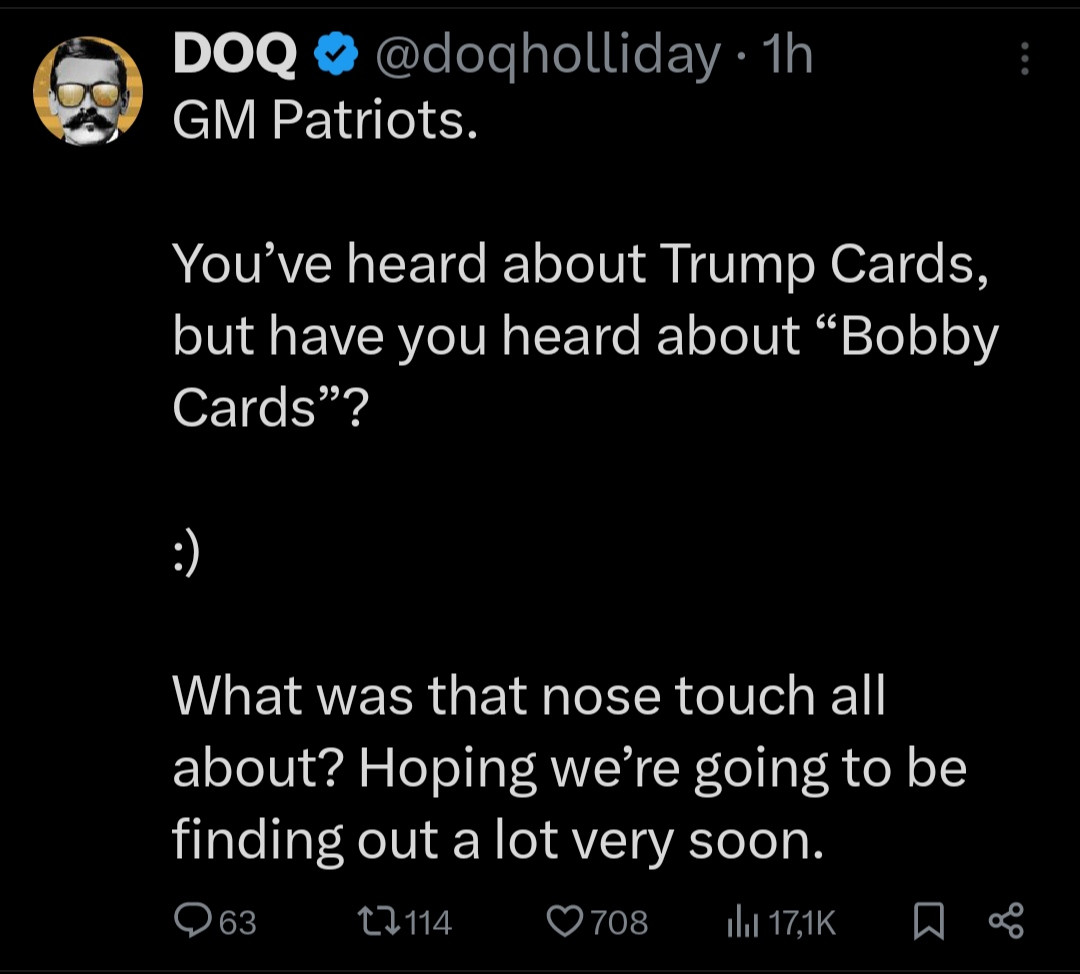Screen dimensions: 1080x974
Task: Open the three-dot more options menu
Action: [x=1024, y=60]
